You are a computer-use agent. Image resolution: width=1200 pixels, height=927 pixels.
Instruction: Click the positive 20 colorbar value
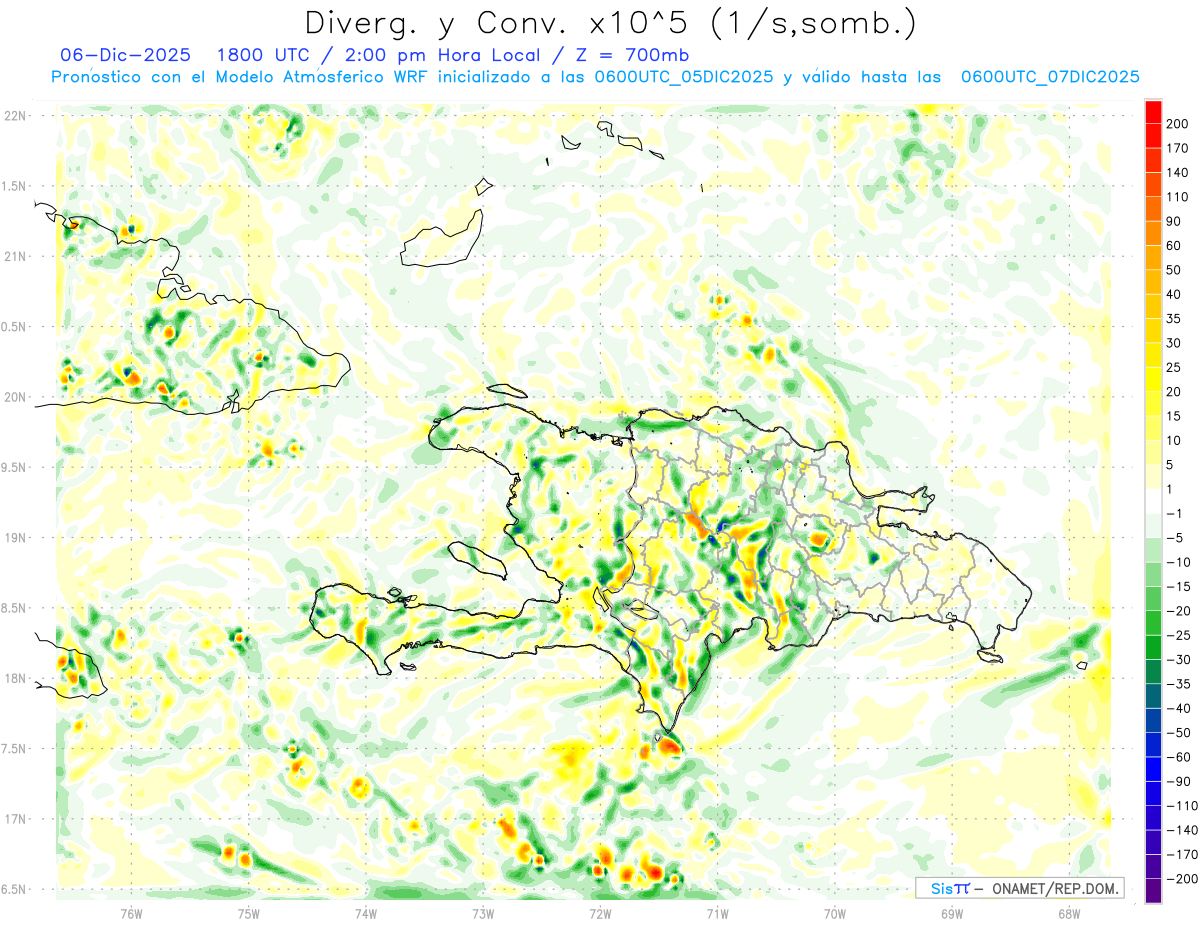tap(1176, 392)
